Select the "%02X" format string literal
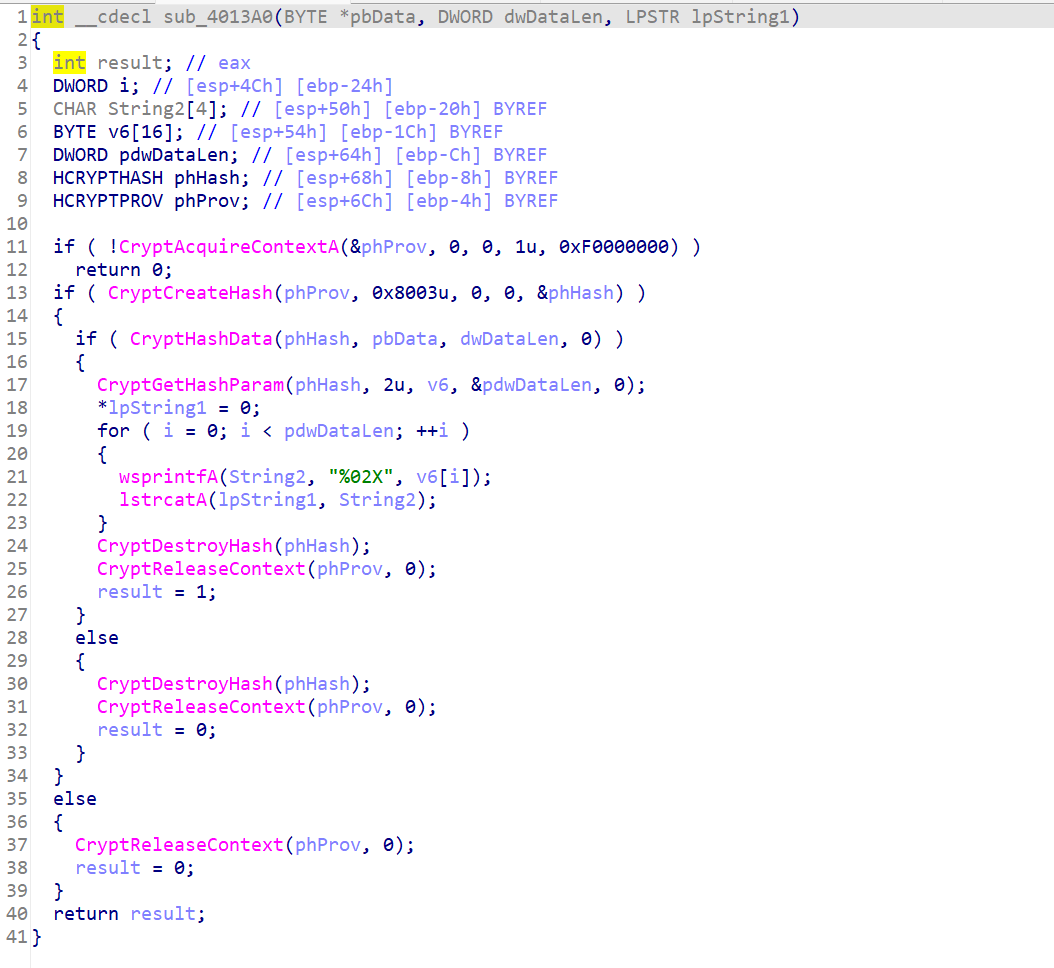The height and width of the screenshot is (968, 1054). 361,477
